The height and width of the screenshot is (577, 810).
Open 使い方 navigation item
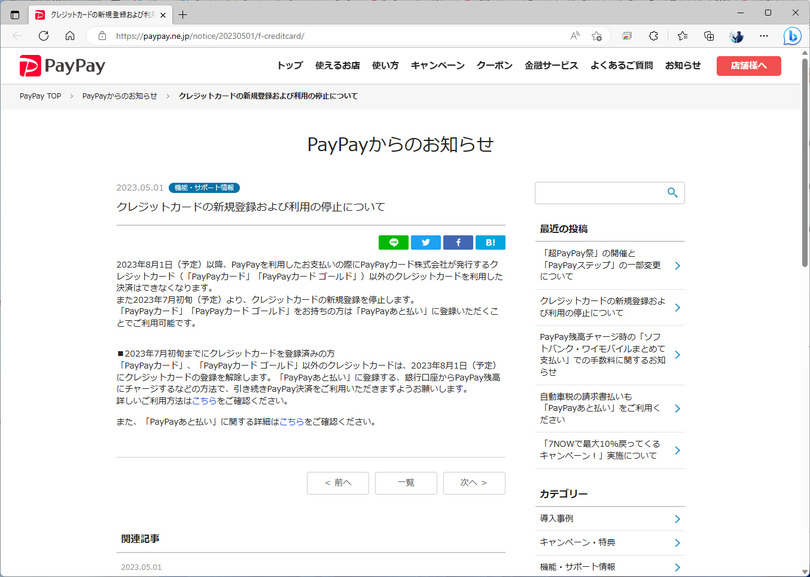pos(385,66)
